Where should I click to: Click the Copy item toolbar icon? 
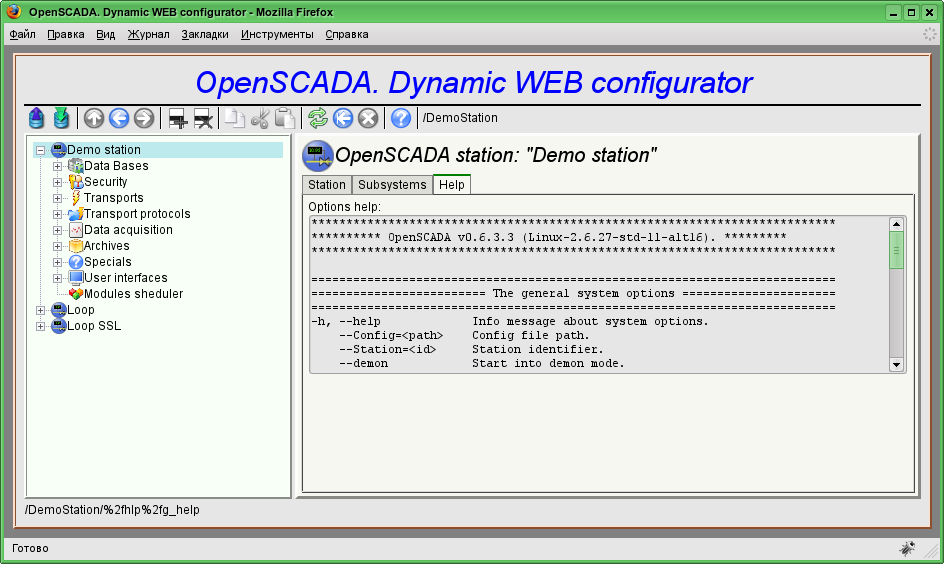pos(234,118)
